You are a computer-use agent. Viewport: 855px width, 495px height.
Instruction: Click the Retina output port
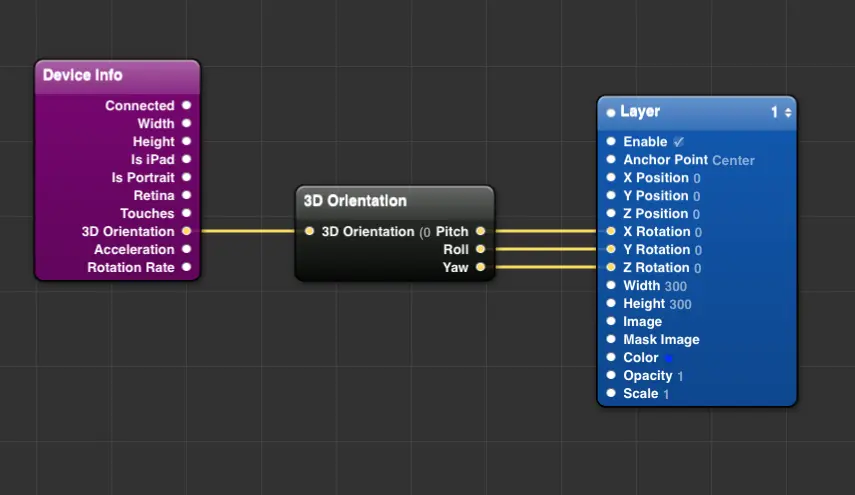(186, 195)
